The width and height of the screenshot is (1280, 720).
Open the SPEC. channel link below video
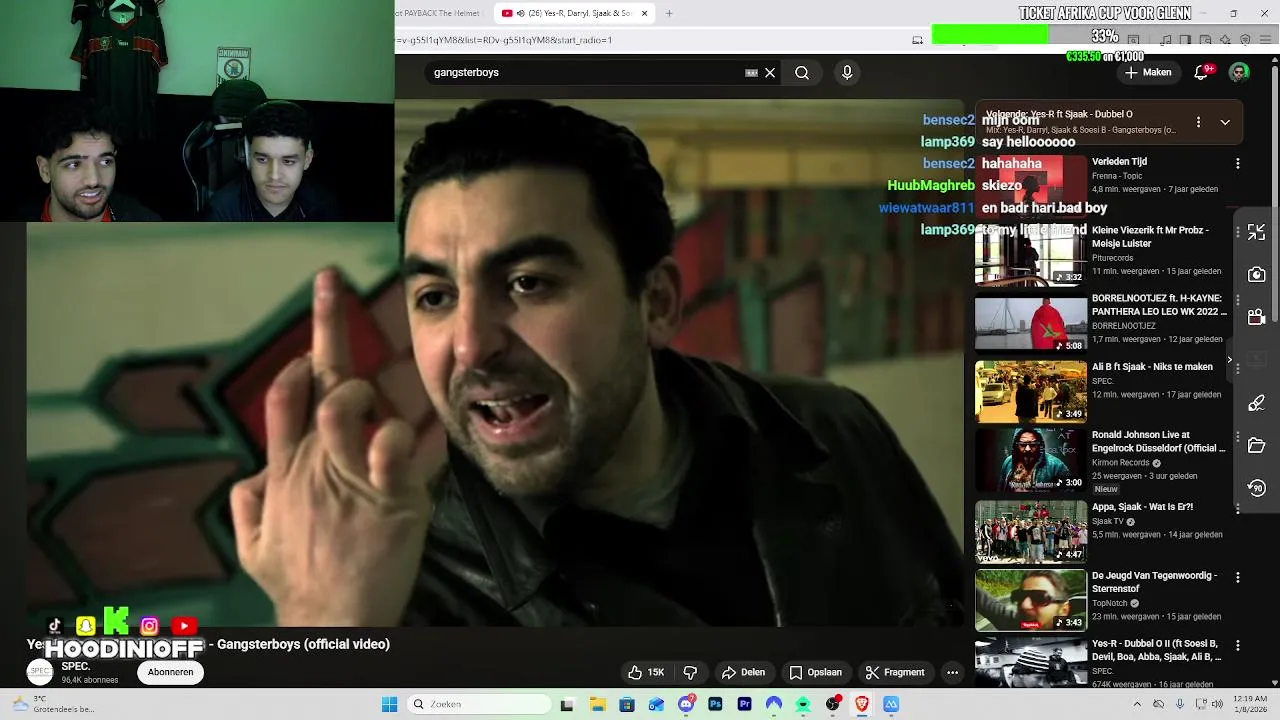click(x=76, y=666)
